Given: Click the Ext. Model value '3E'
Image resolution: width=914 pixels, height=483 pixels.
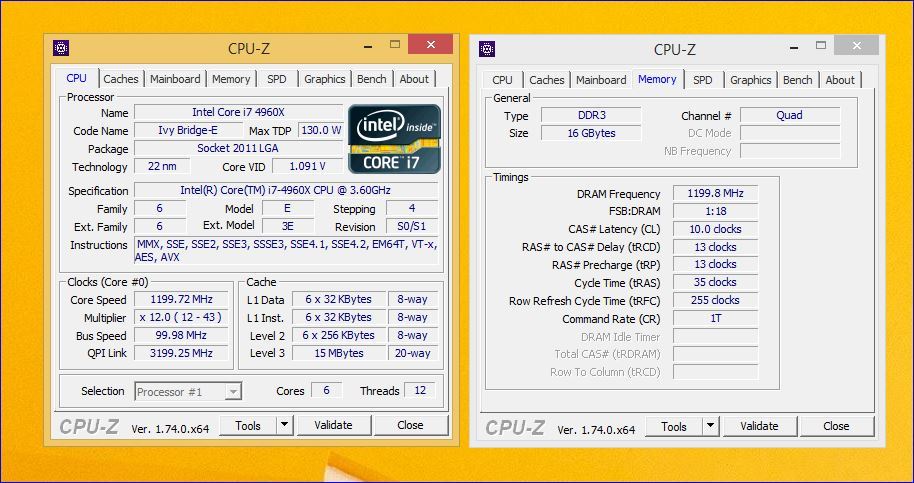Looking at the screenshot, I should click(x=288, y=227).
